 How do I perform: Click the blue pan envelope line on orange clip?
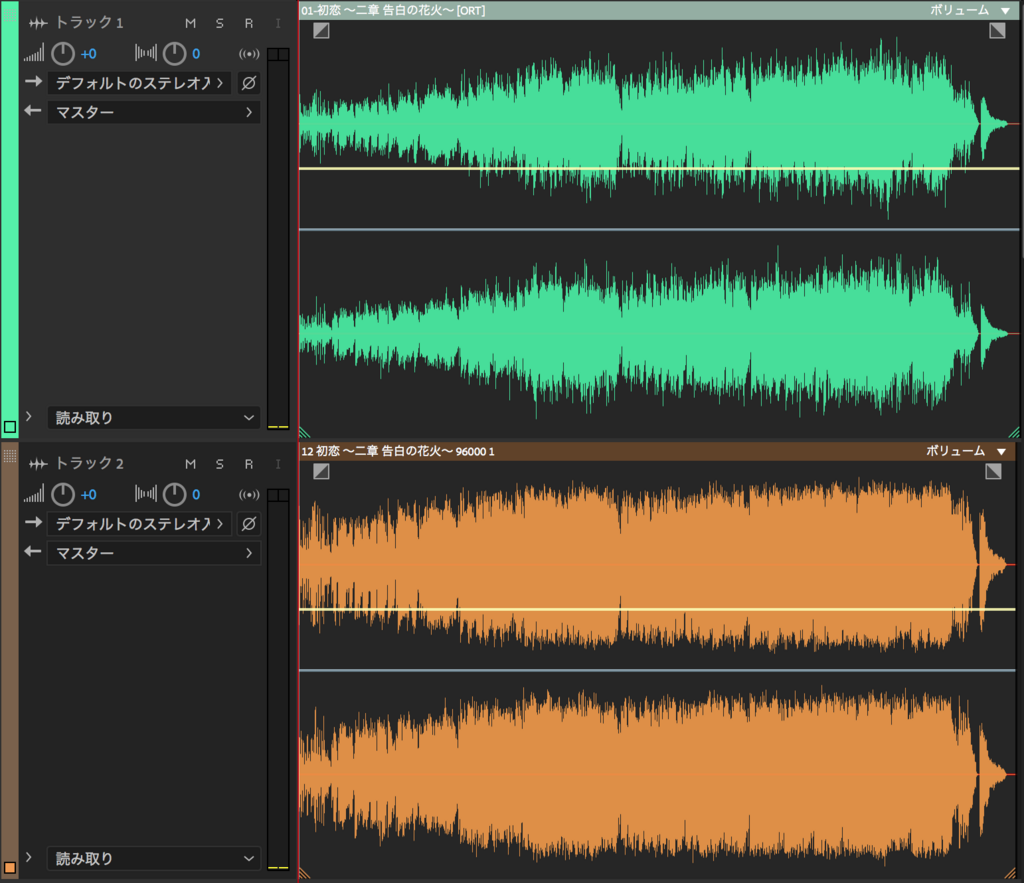point(658,670)
